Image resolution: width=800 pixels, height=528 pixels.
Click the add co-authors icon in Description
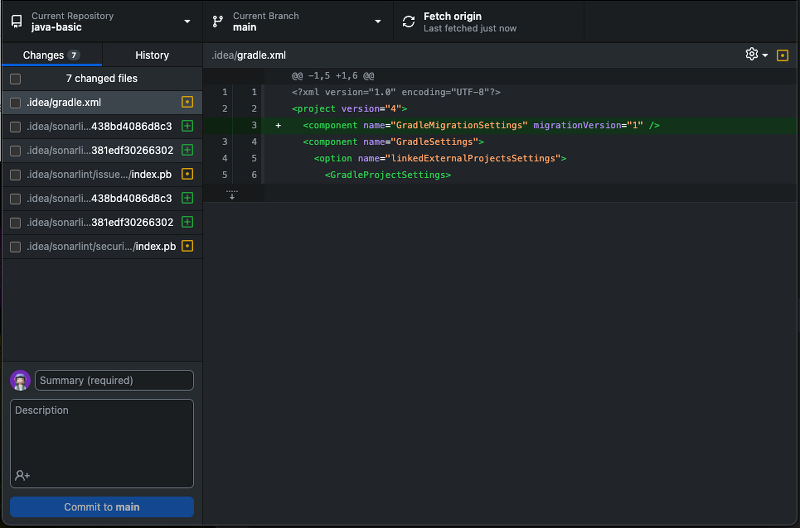click(22, 475)
